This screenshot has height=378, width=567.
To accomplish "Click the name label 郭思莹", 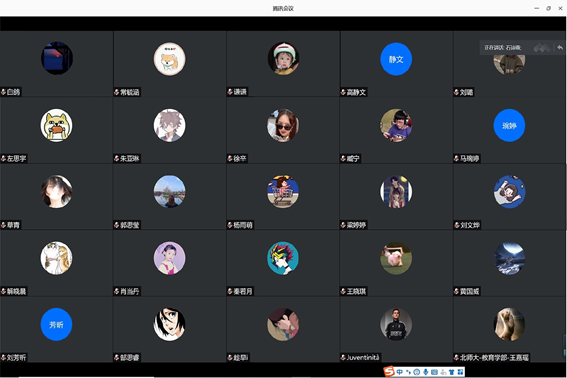I will 130,225.
